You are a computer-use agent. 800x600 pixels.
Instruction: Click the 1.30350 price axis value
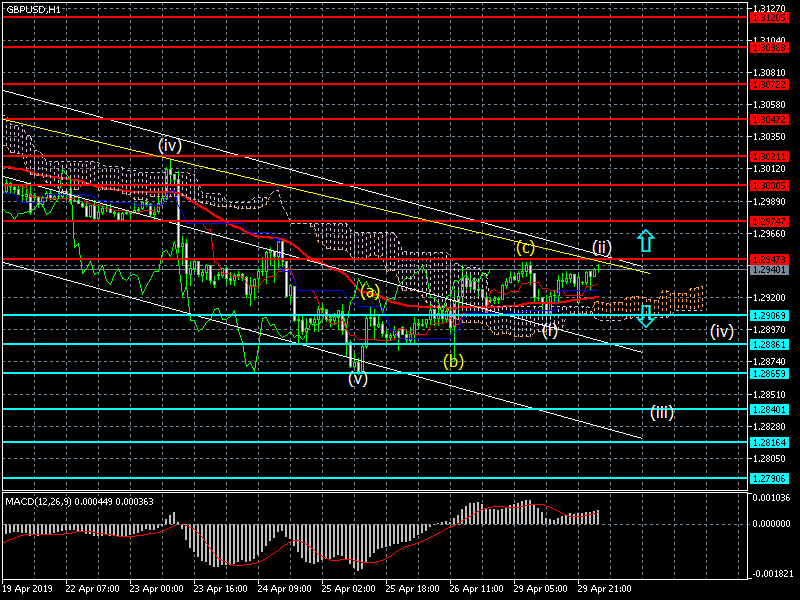pos(769,137)
